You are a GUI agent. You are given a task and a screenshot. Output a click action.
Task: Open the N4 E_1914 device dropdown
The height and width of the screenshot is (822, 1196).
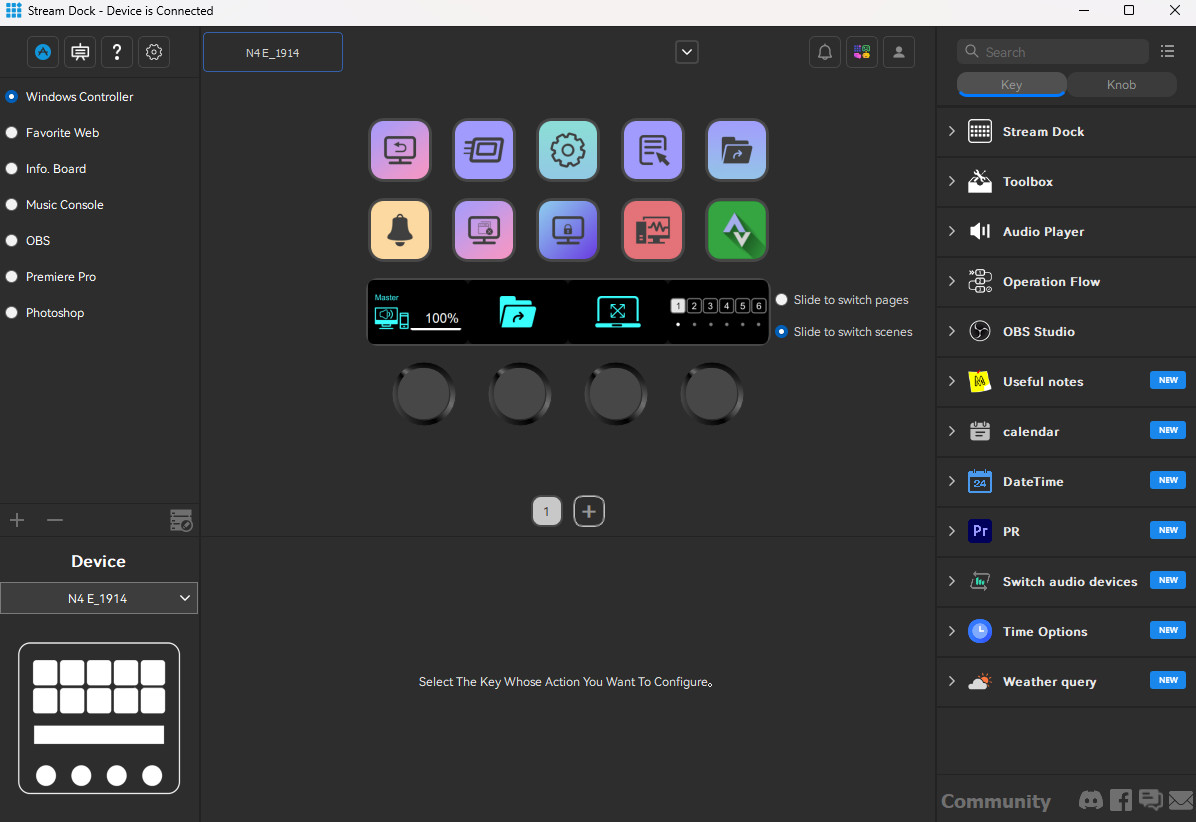coord(99,598)
